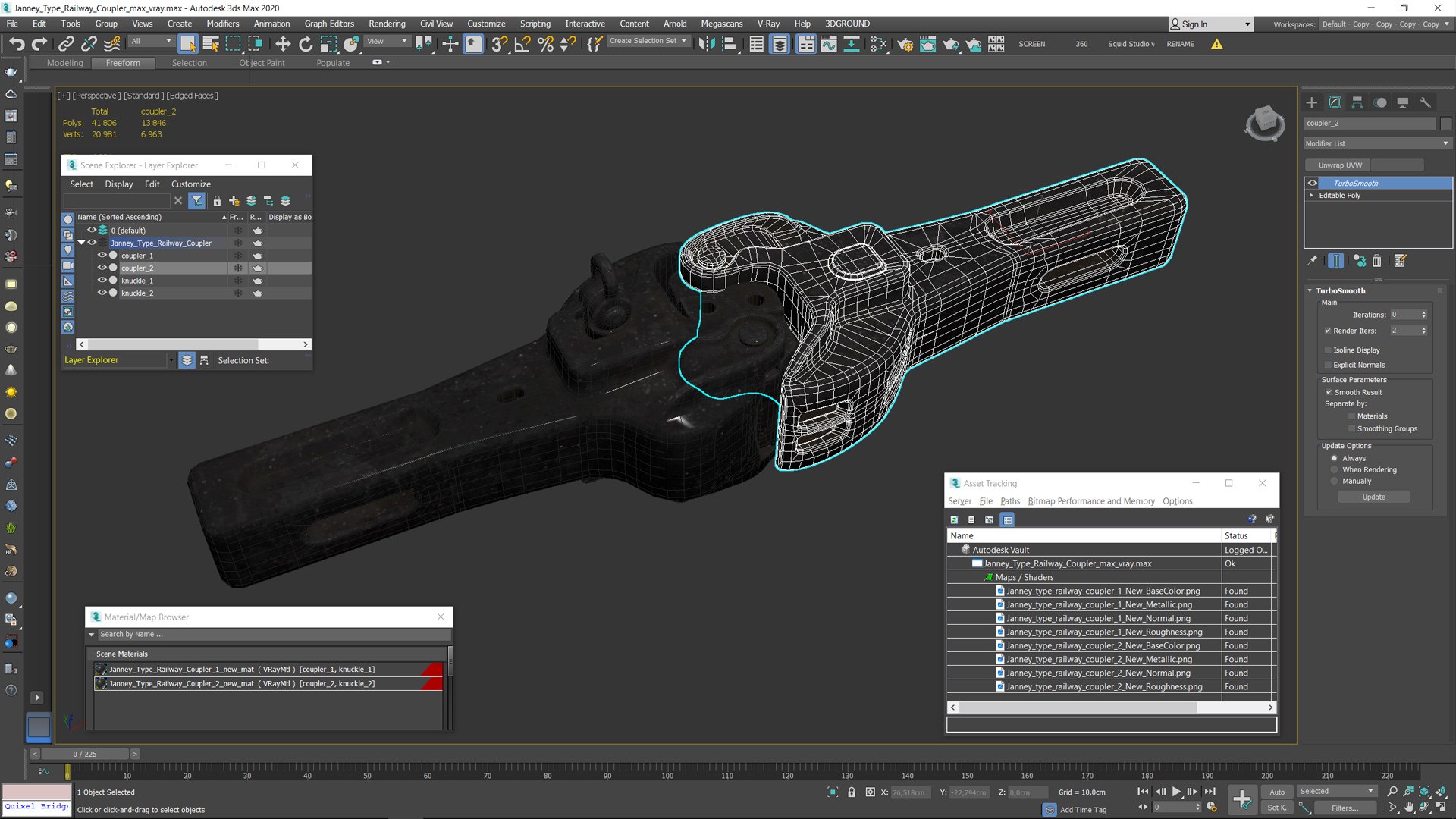Screen dimensions: 1456x819
Task: Open the Rendering menu
Action: pos(387,24)
